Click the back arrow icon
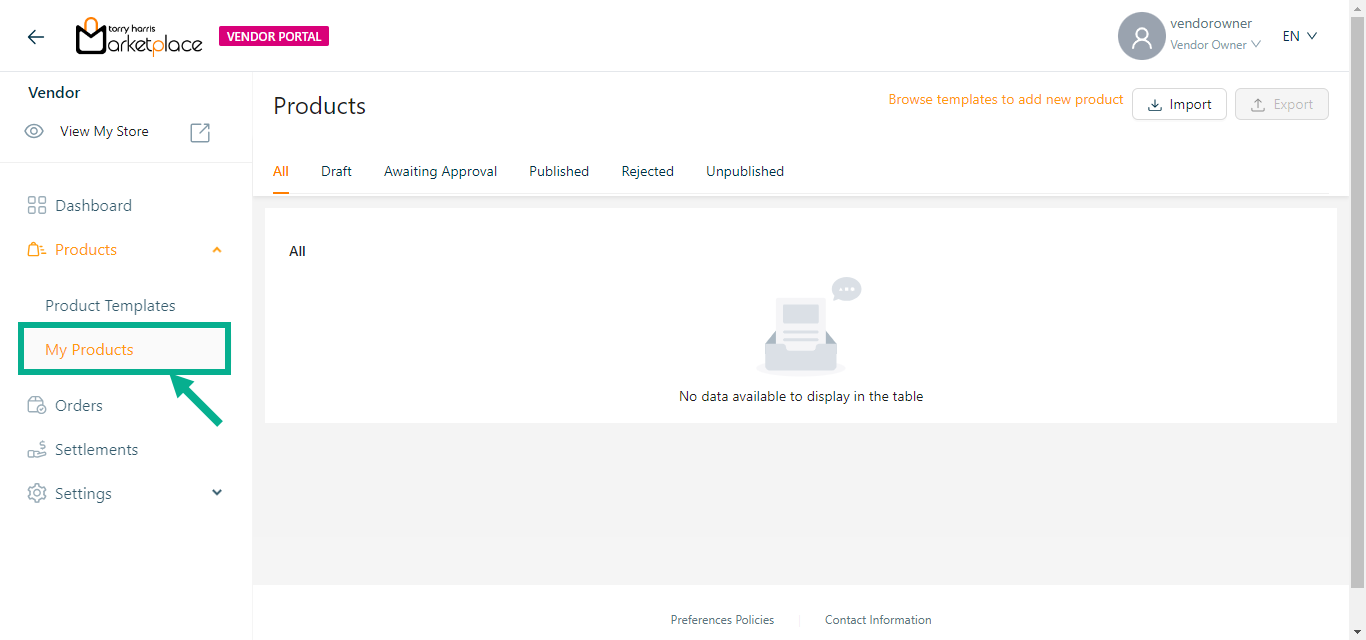Screen dimensions: 1366x640 coord(36,37)
